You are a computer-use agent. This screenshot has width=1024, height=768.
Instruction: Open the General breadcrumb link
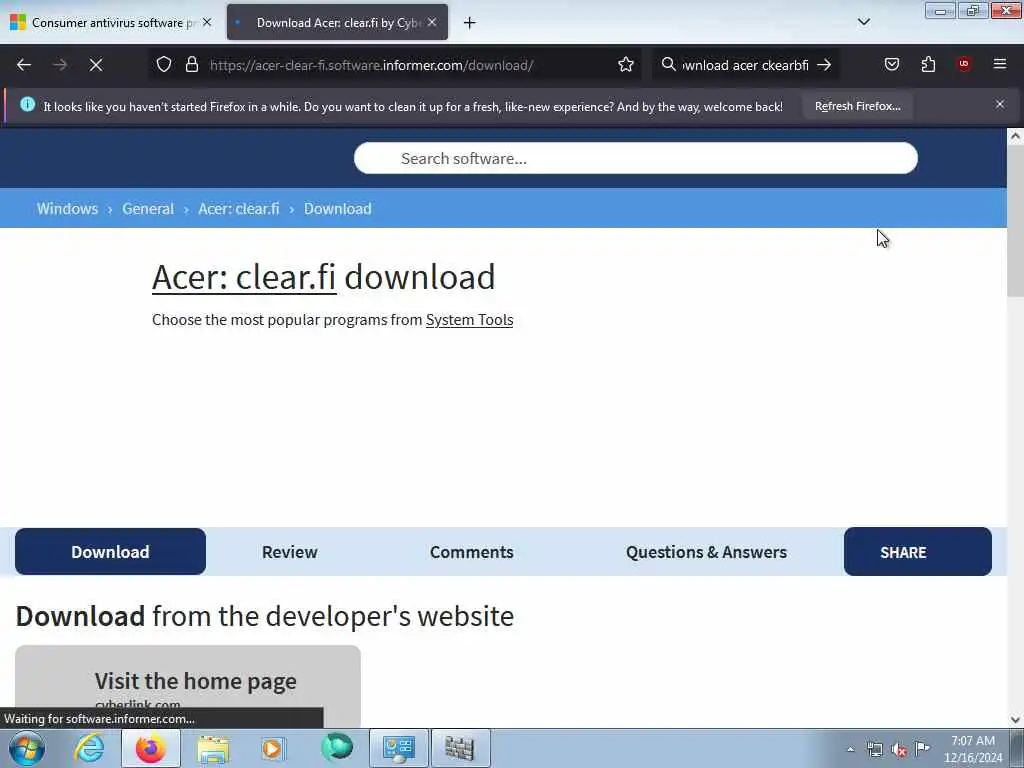[x=148, y=209]
